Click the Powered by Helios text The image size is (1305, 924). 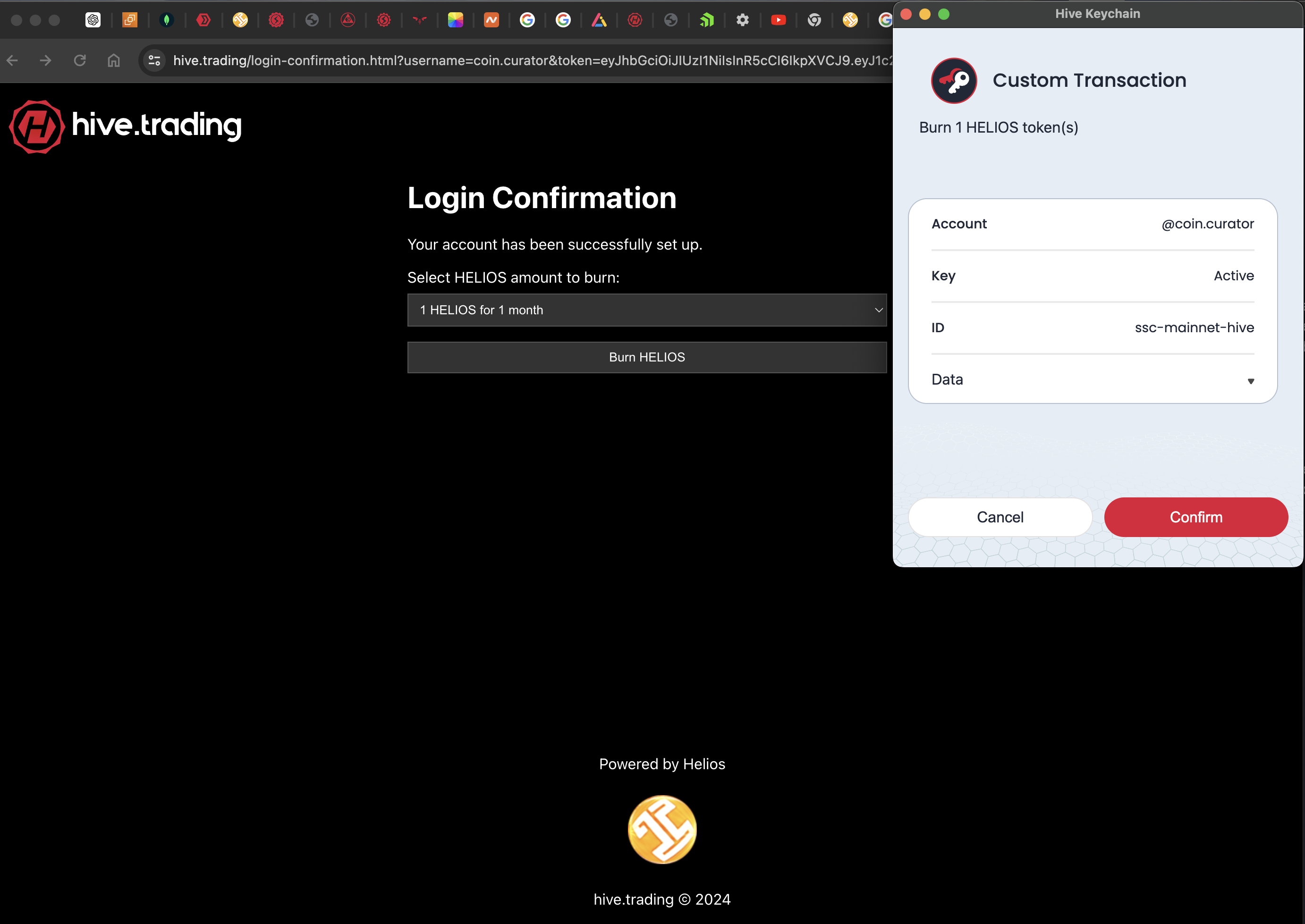[662, 764]
